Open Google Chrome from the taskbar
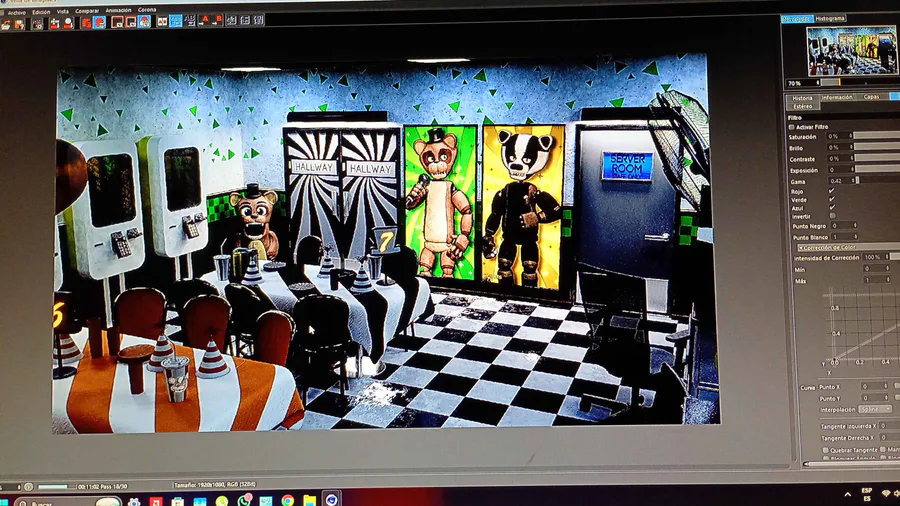 pos(288,501)
